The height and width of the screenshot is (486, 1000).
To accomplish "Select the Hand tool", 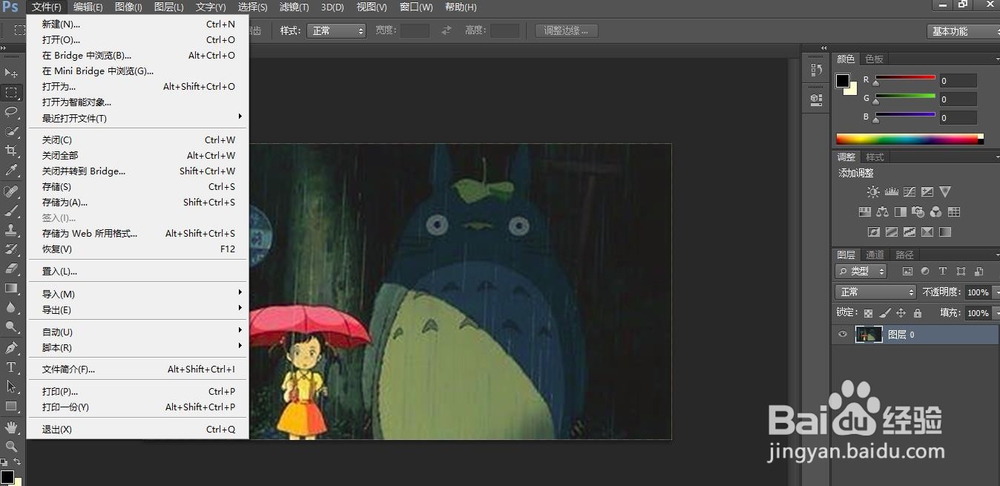I will pos(11,427).
